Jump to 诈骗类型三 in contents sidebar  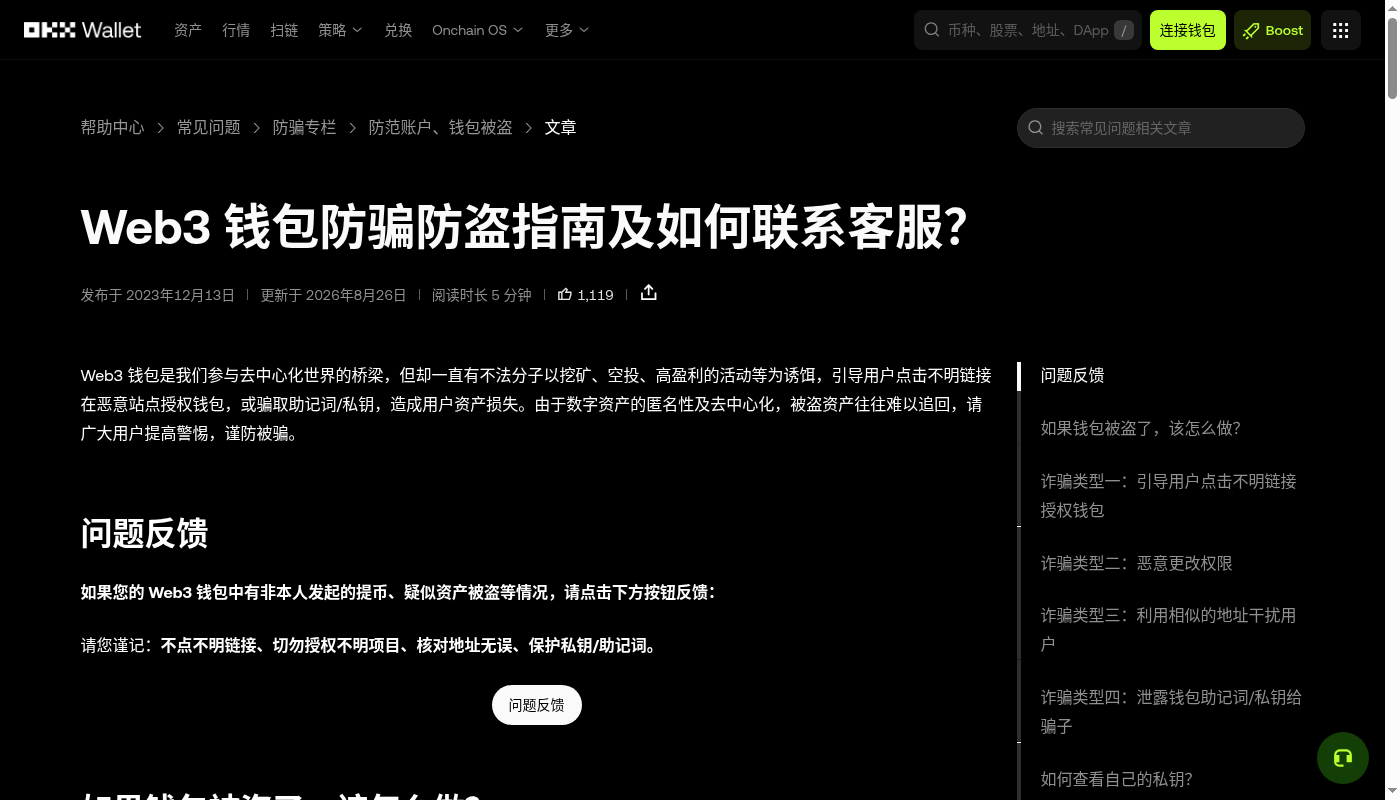[x=1168, y=629]
